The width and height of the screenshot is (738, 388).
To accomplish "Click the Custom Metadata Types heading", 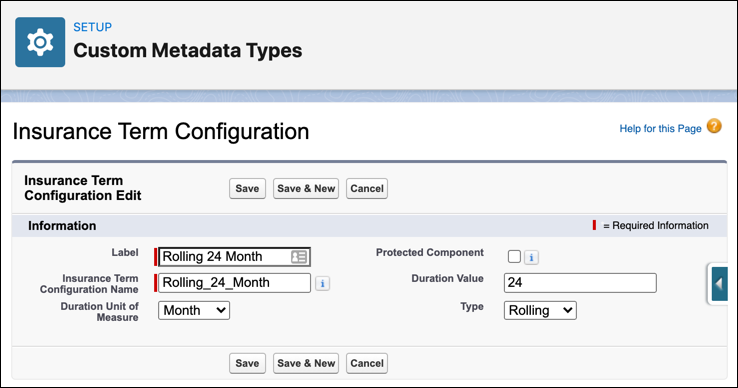I will [x=188, y=50].
